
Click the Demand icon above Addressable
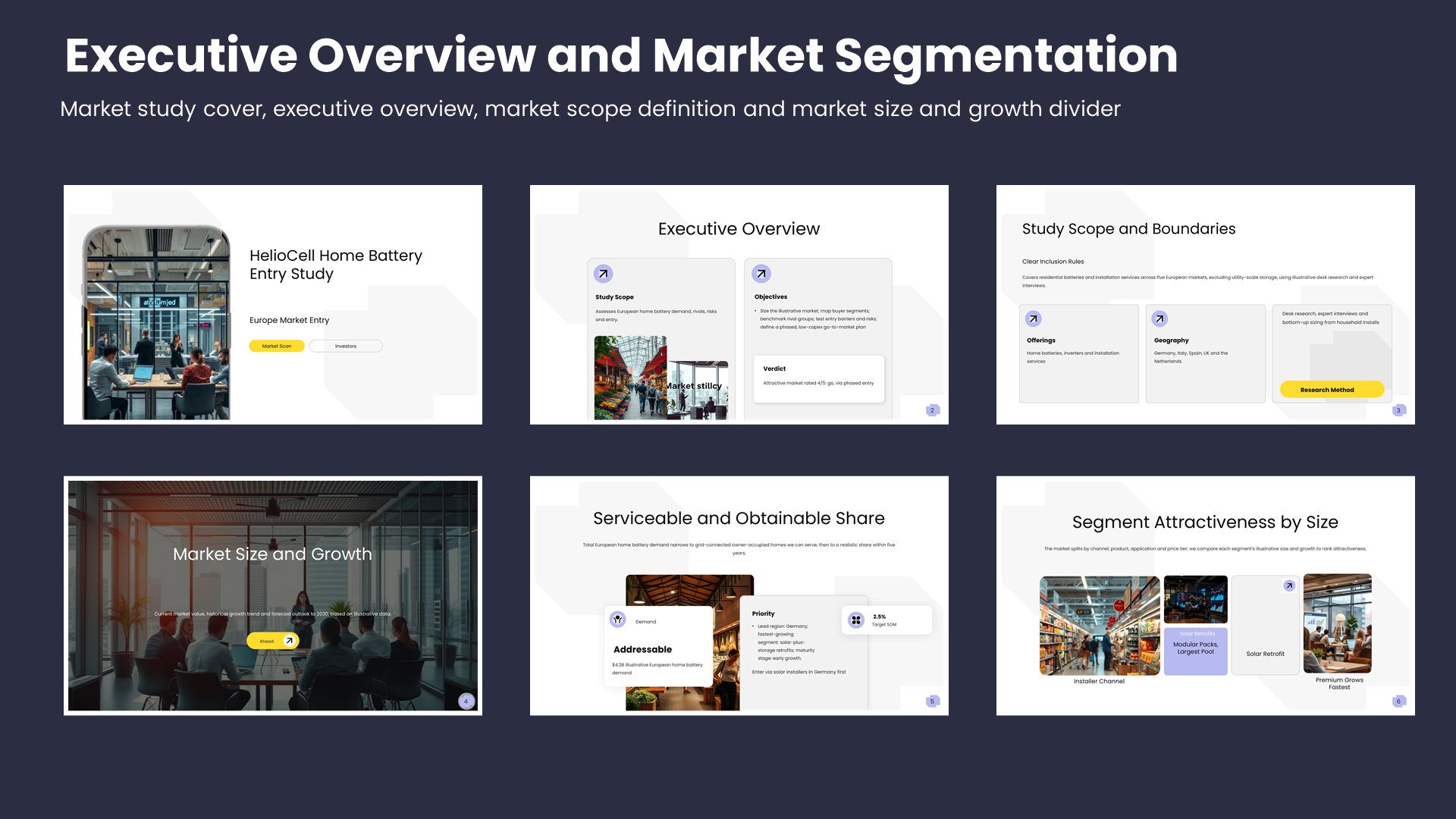[618, 620]
